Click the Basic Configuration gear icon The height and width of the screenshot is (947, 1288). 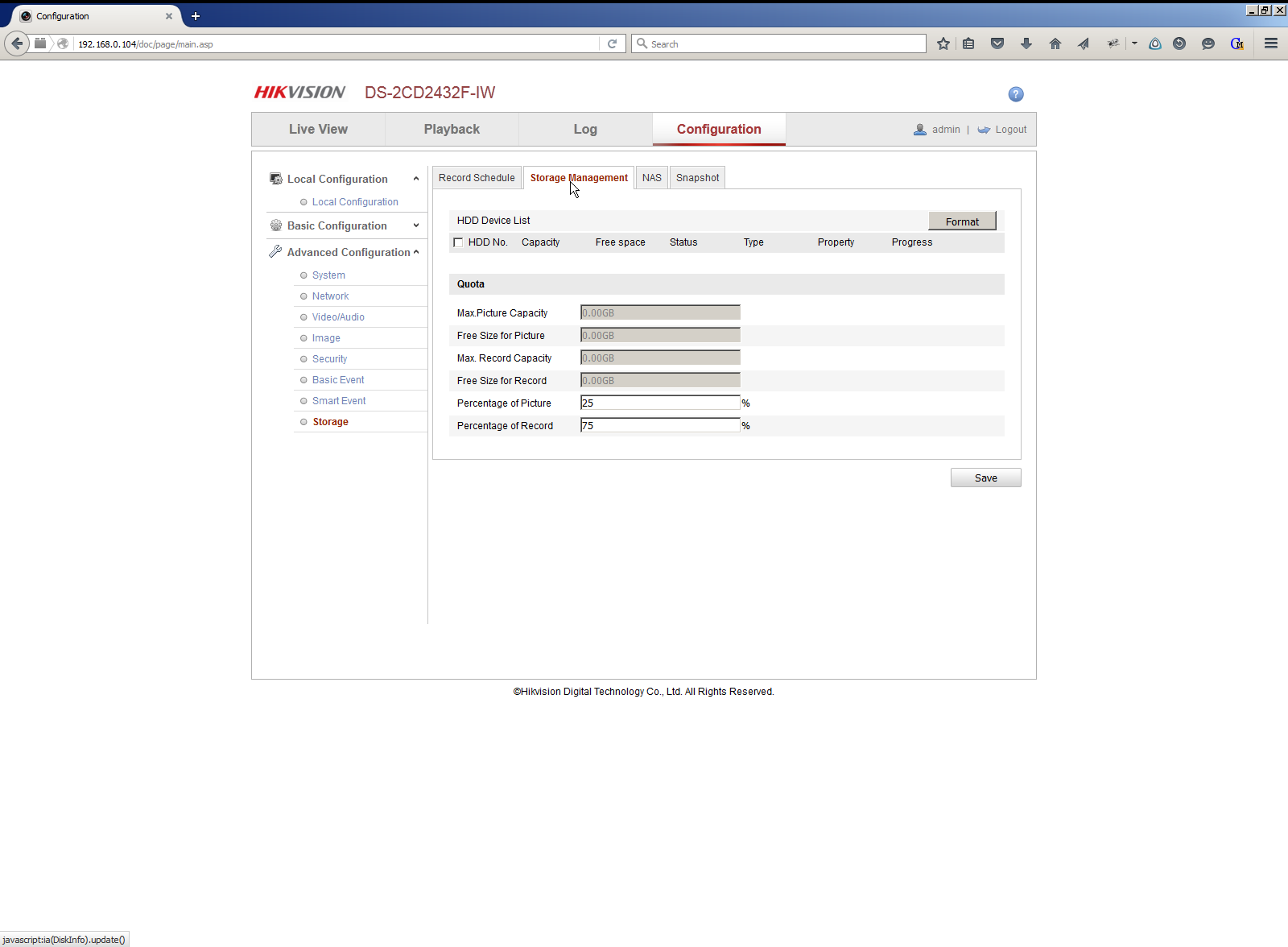276,225
